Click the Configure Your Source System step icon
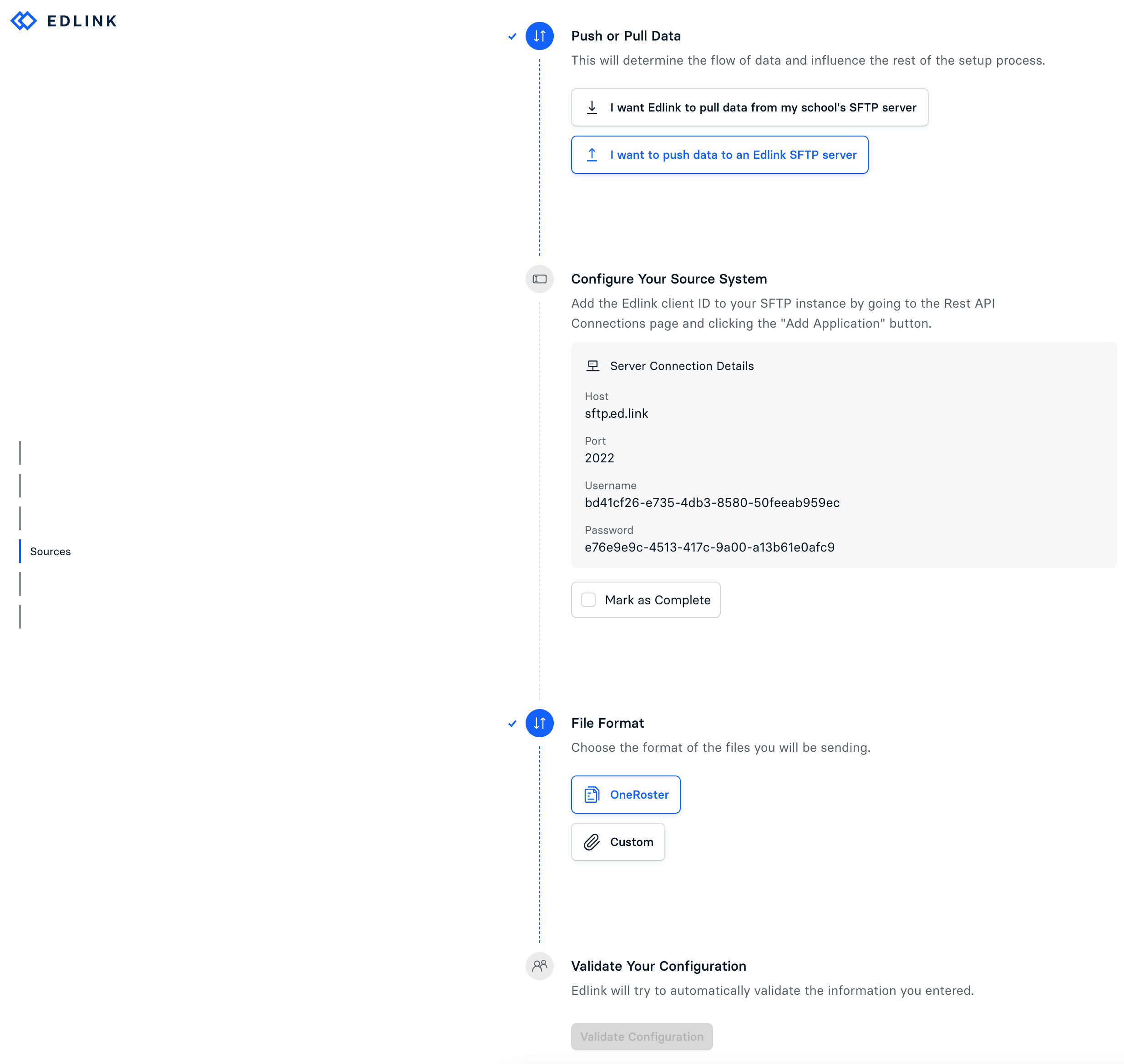The image size is (1124, 1064). (539, 279)
